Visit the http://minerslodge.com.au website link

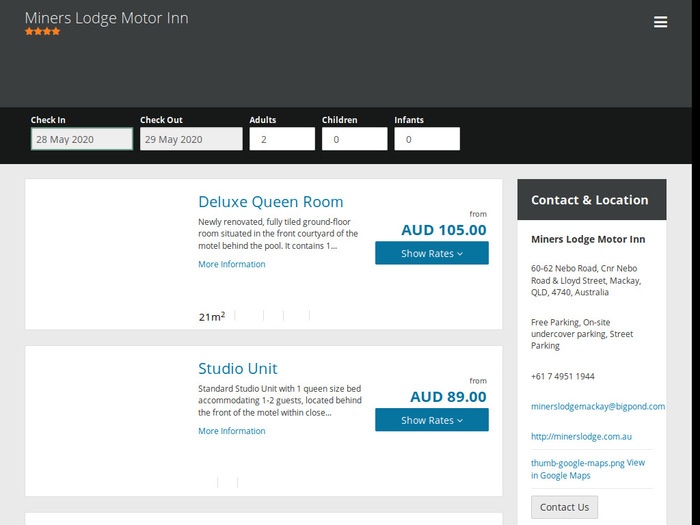click(x=581, y=437)
